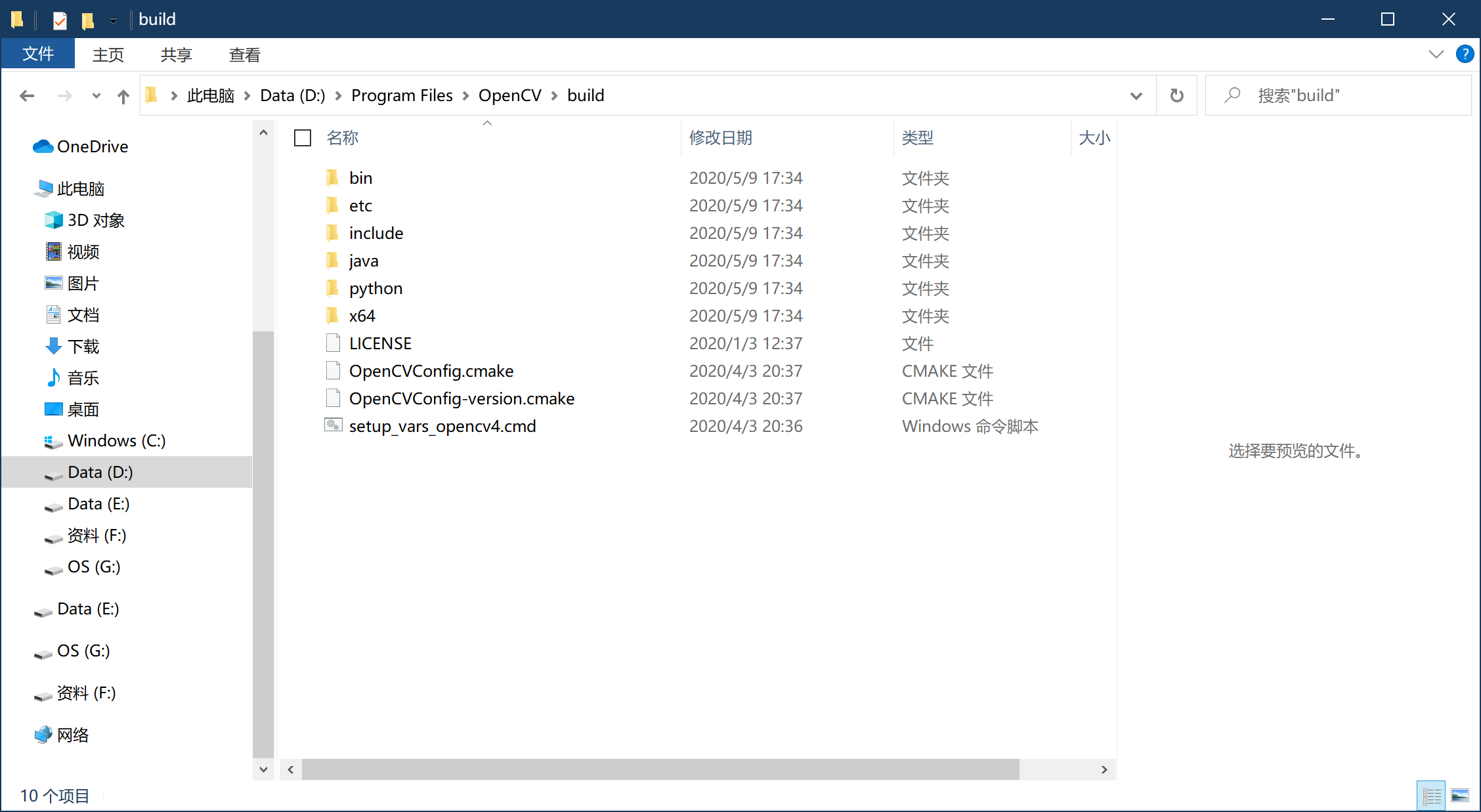Click the sidebar scroll up arrow

[x=263, y=133]
